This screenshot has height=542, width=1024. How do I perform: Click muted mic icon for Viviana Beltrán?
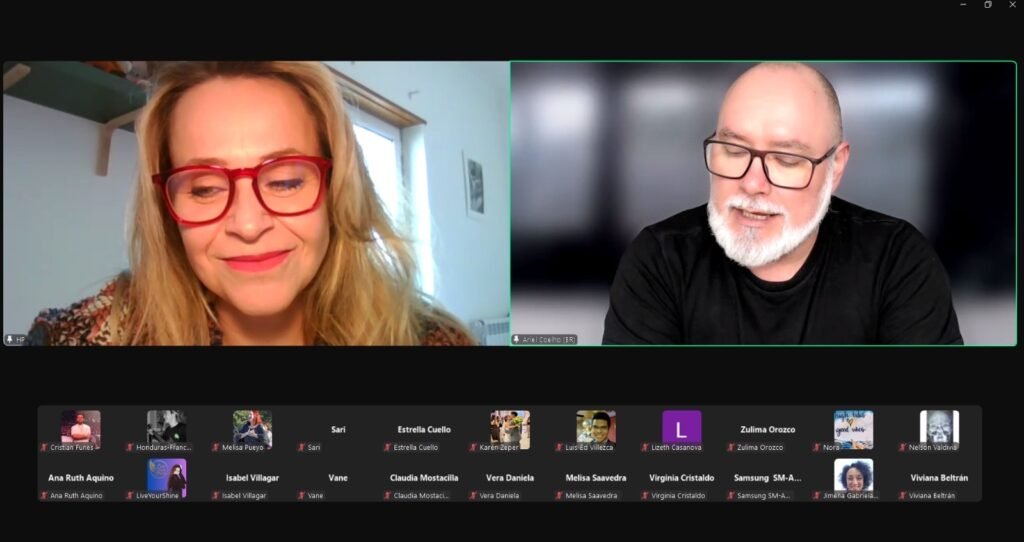pos(903,496)
